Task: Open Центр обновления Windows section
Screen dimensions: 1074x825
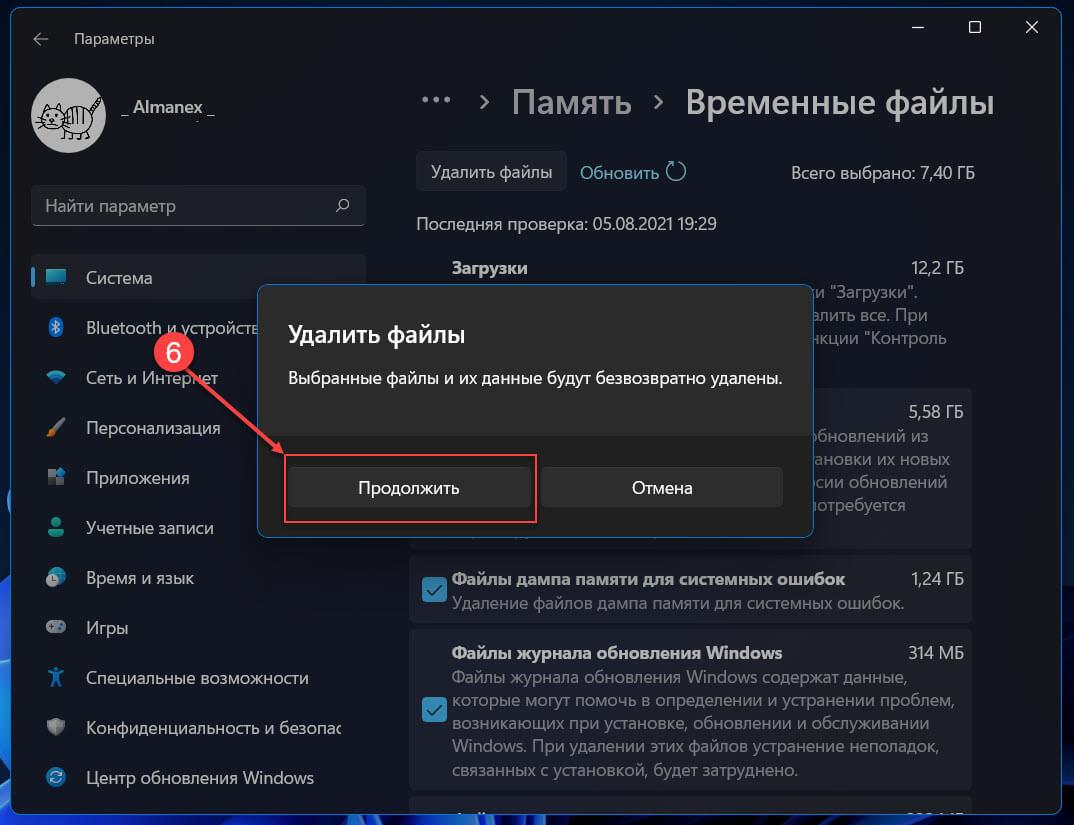Action: [199, 778]
